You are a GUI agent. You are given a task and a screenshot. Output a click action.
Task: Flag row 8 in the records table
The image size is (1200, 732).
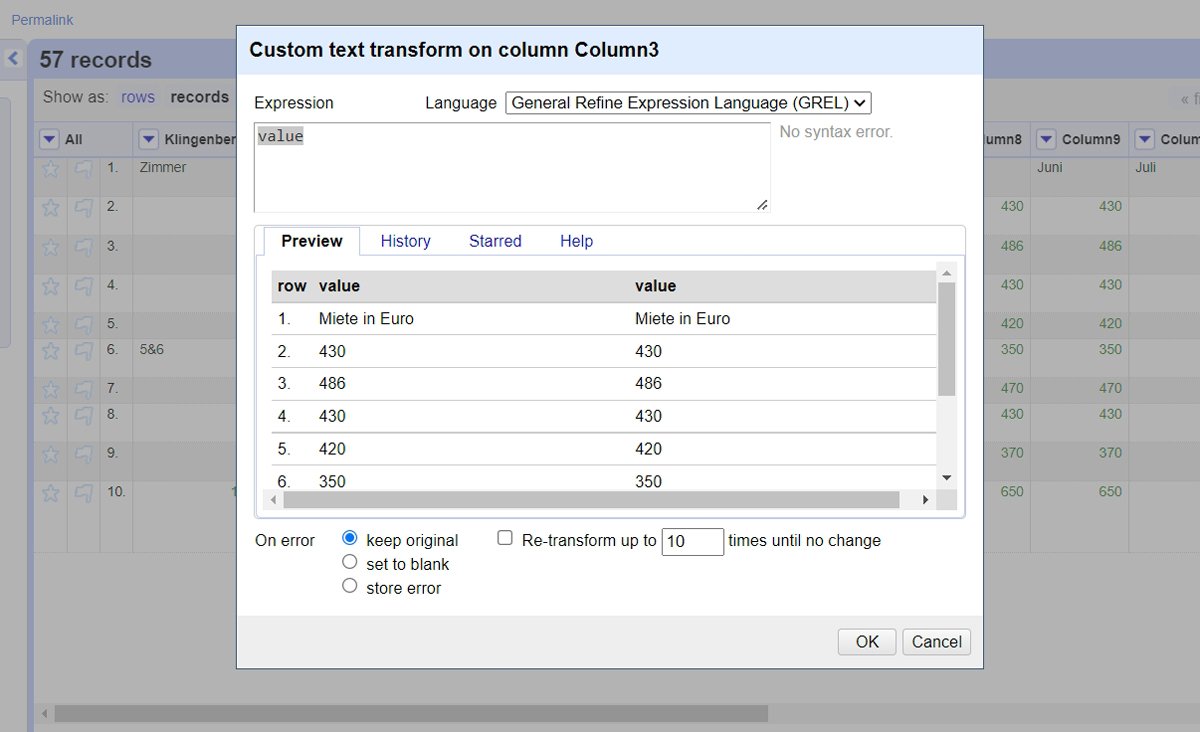point(84,415)
